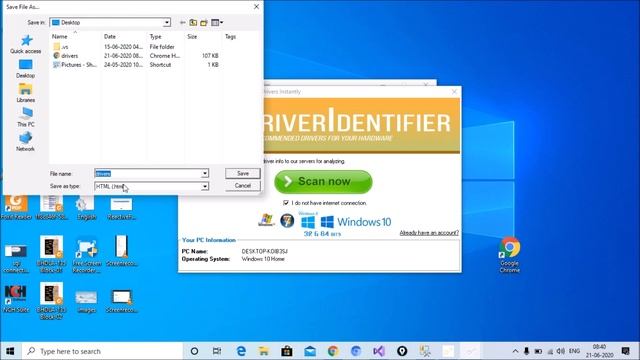The height and width of the screenshot is (360, 640).
Task: Select the Free Screen Recorder desktop shortcut
Action: [87, 255]
